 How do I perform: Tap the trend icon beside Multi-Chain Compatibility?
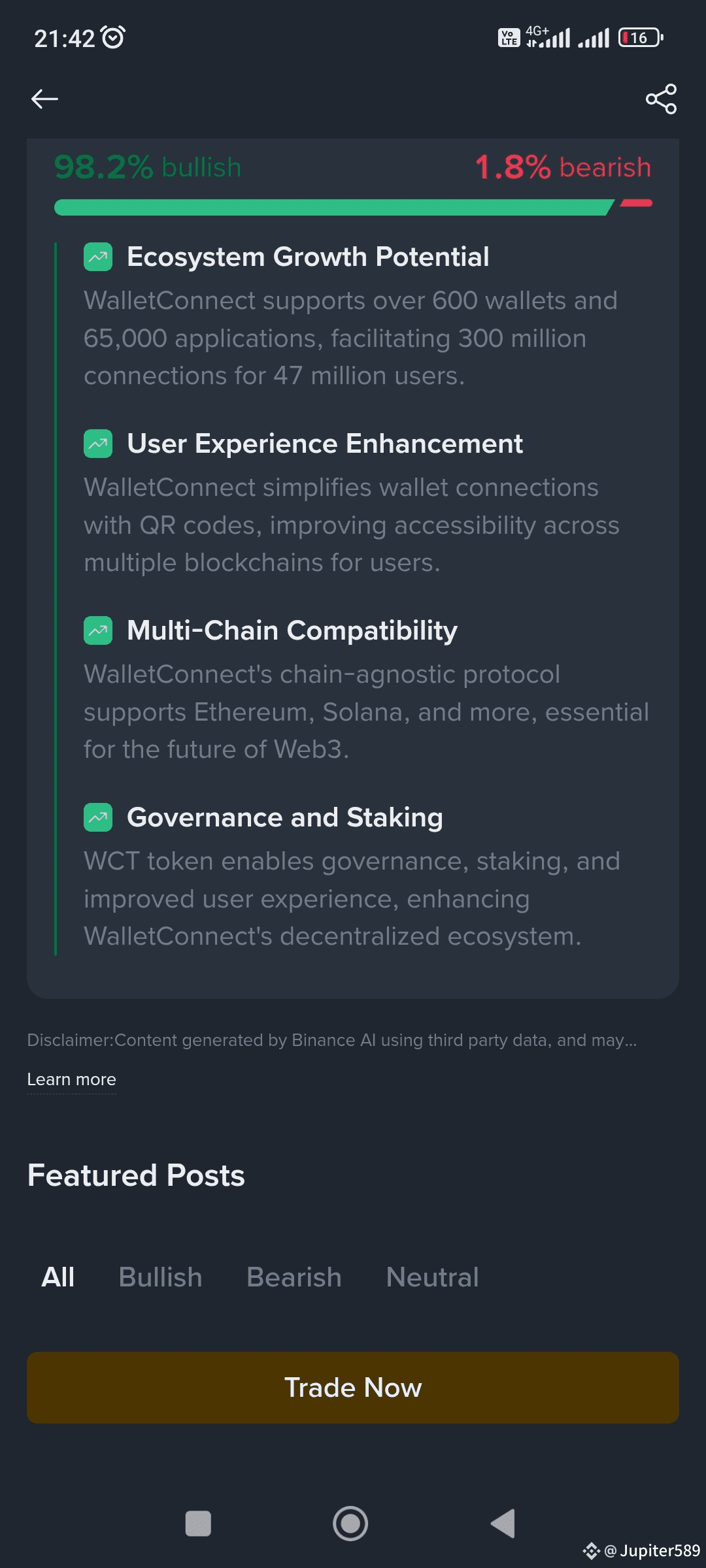coord(98,630)
